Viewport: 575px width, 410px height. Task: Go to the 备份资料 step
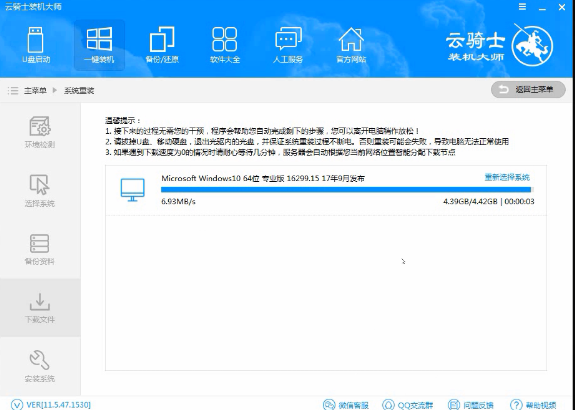[40, 249]
